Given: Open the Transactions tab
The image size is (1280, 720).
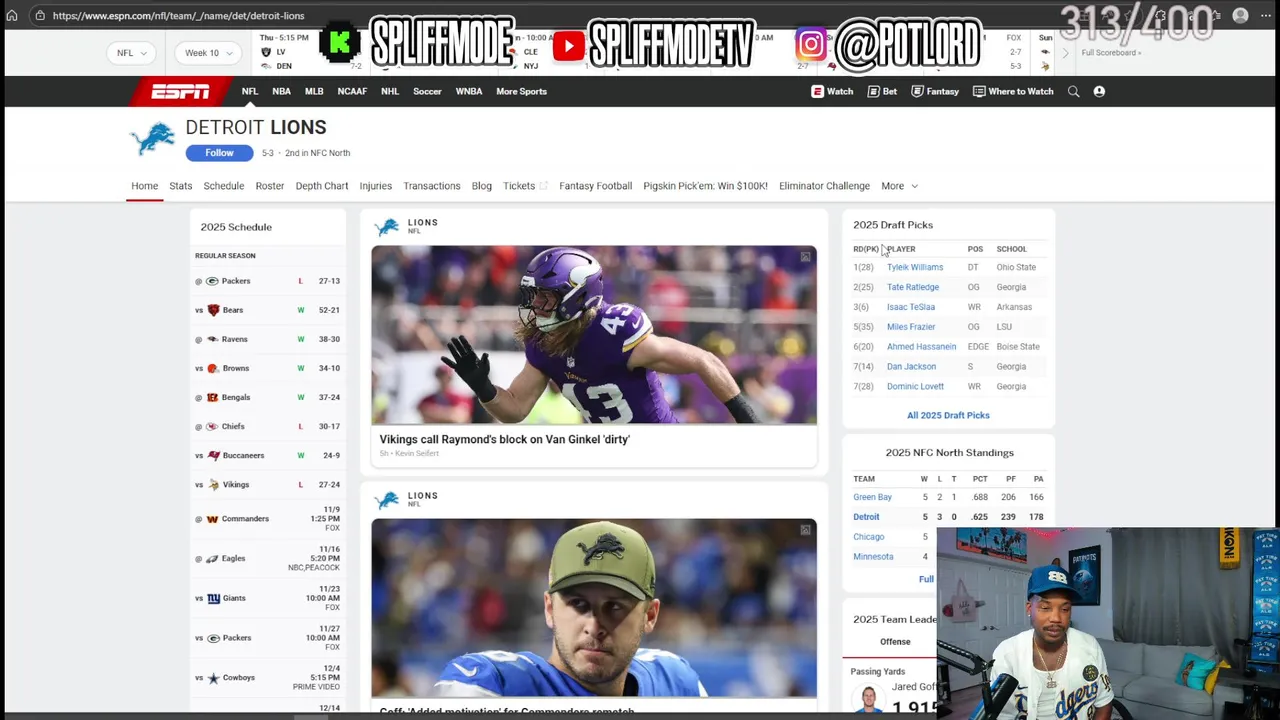Looking at the screenshot, I should 432,186.
